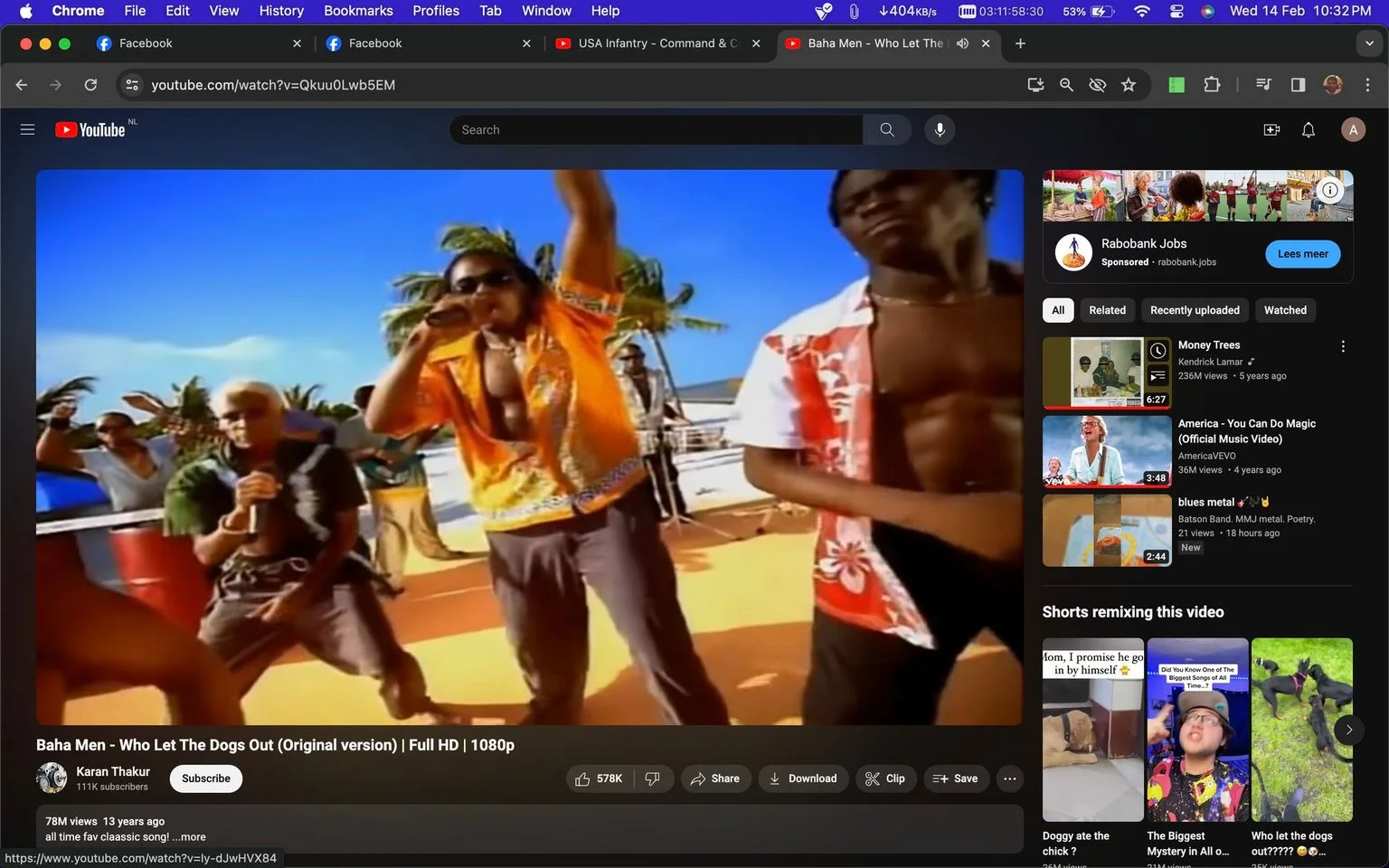This screenshot has width=1389, height=868.
Task: Open 'Doggy ate the chick' Short
Action: click(x=1093, y=730)
